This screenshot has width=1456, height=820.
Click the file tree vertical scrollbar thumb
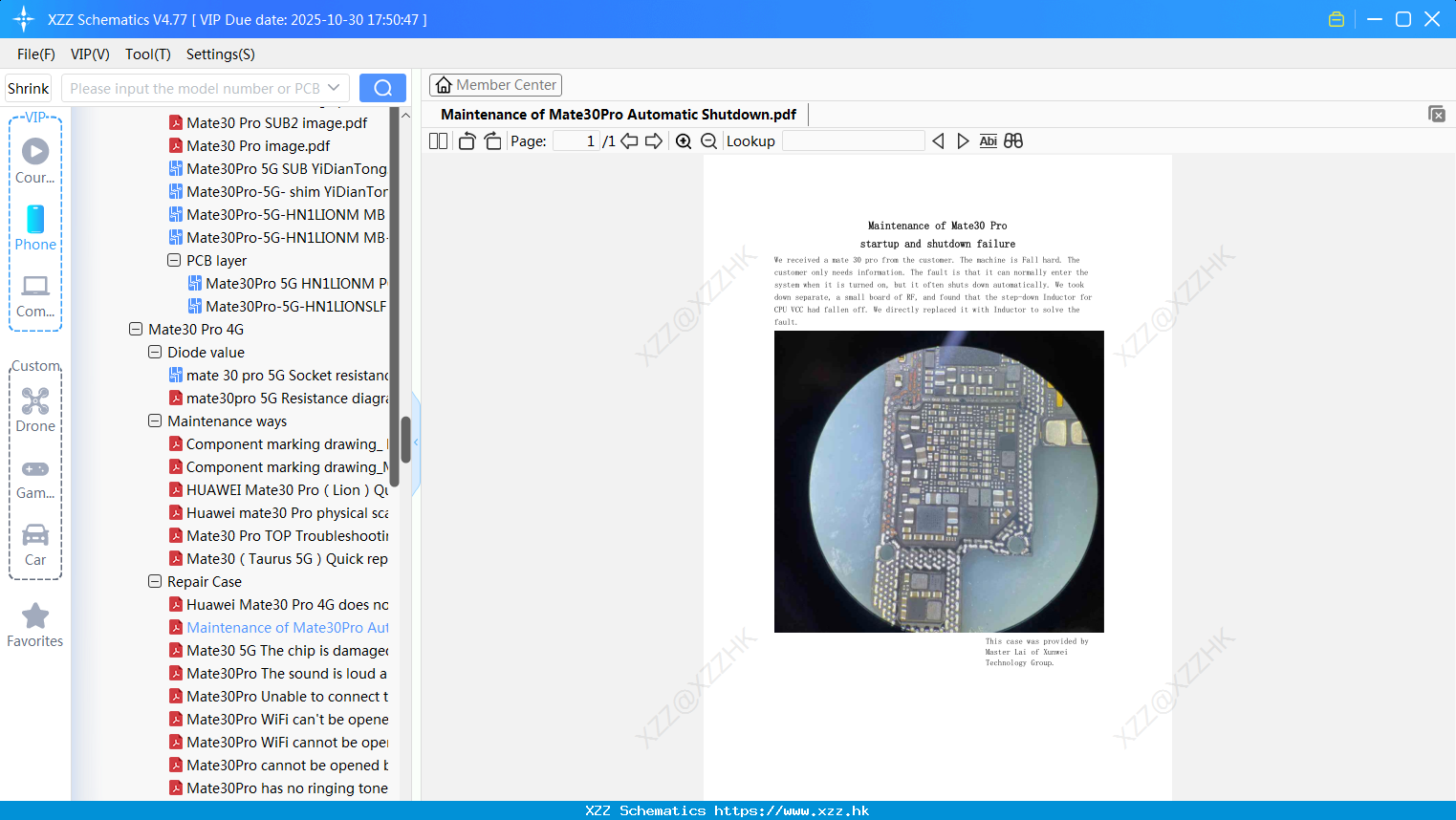pos(405,440)
